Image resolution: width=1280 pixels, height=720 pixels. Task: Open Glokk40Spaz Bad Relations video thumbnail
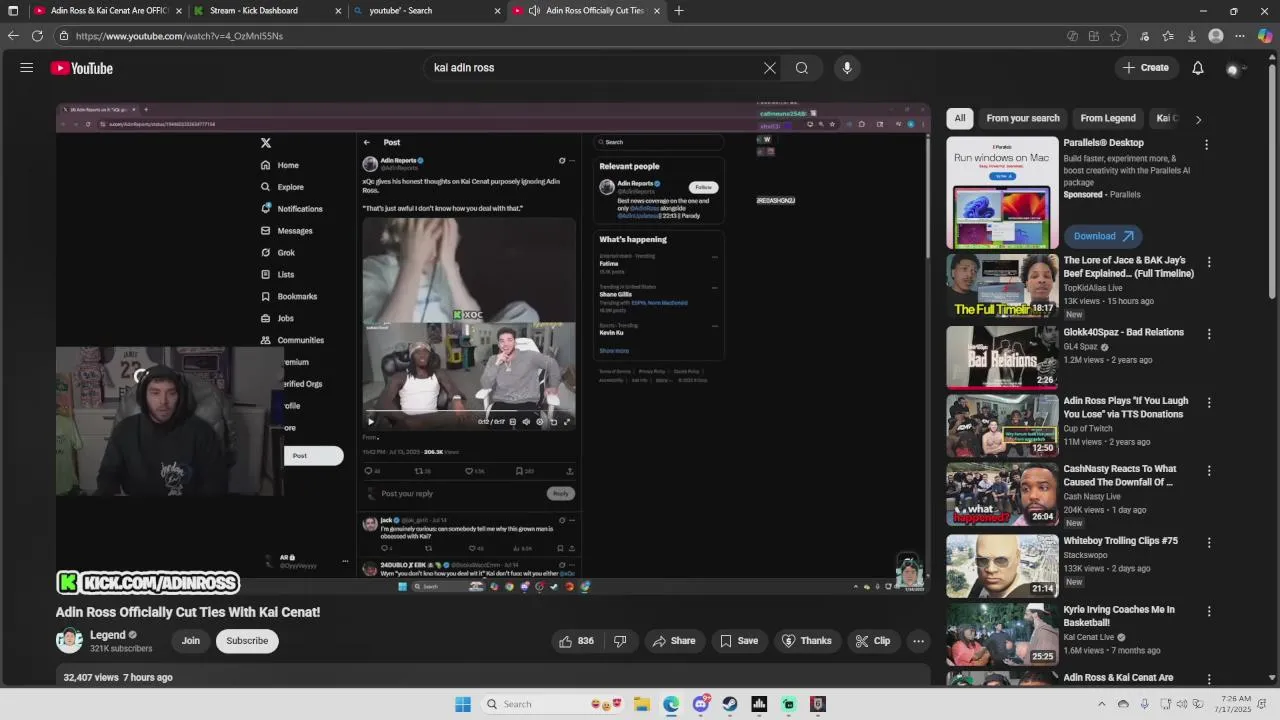coord(1002,357)
